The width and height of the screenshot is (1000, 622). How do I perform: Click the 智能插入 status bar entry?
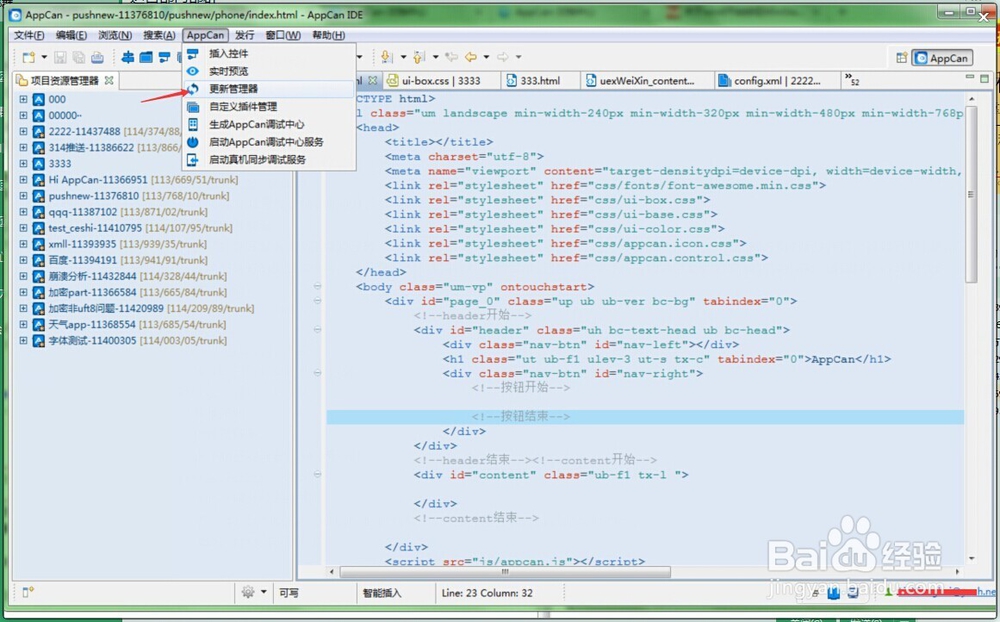382,593
